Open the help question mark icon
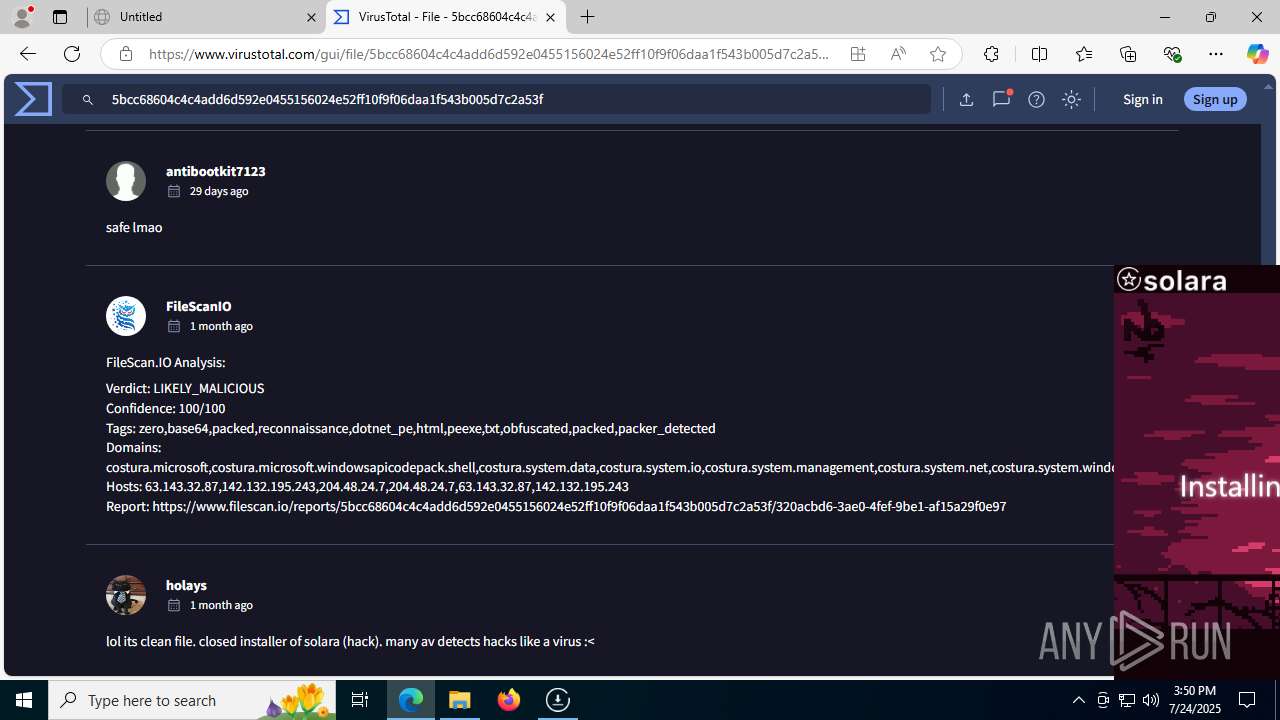The width and height of the screenshot is (1280, 720). pyautogui.click(x=1036, y=99)
